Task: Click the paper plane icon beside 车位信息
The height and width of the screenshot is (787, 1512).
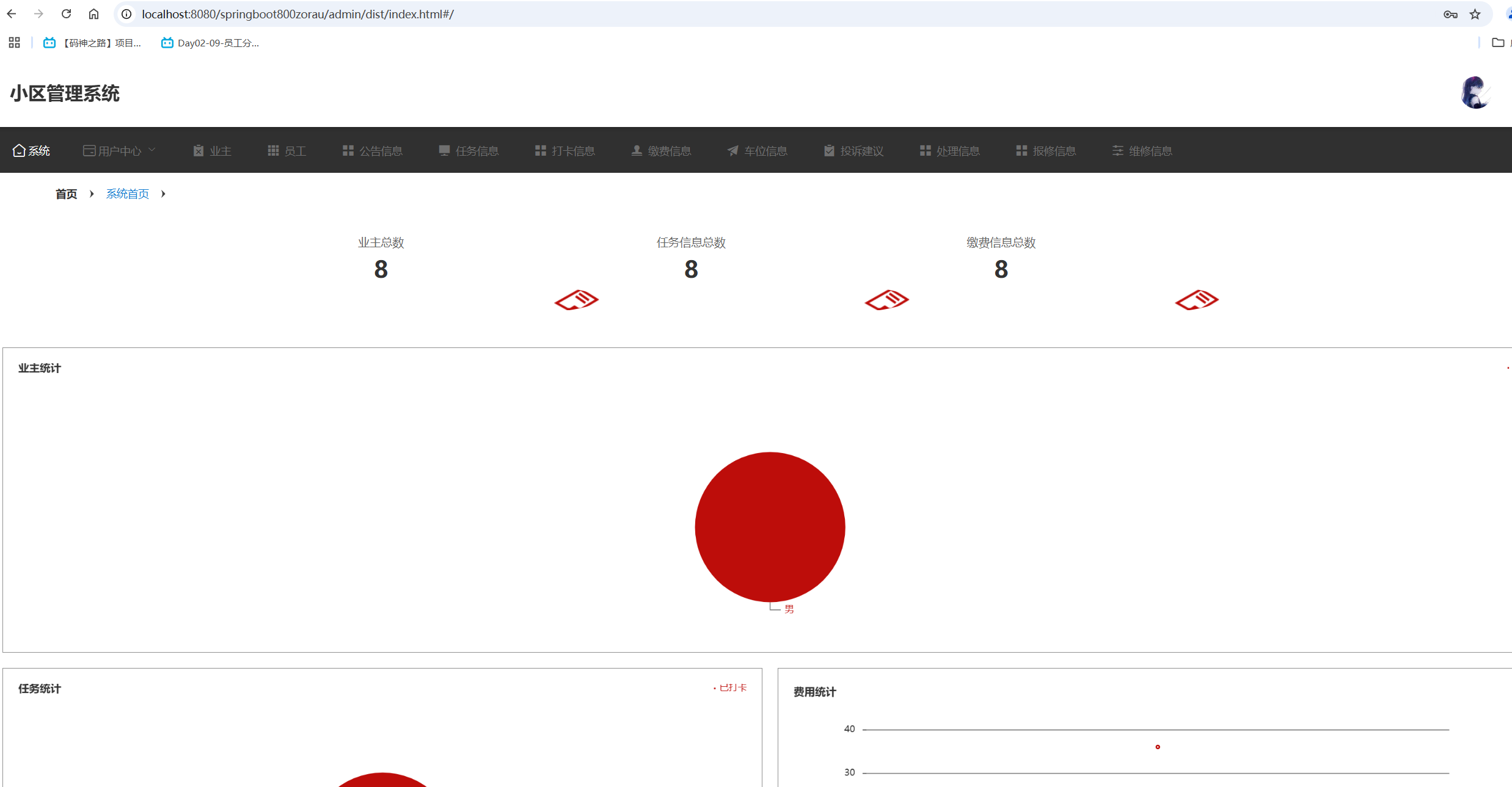Action: pyautogui.click(x=732, y=151)
